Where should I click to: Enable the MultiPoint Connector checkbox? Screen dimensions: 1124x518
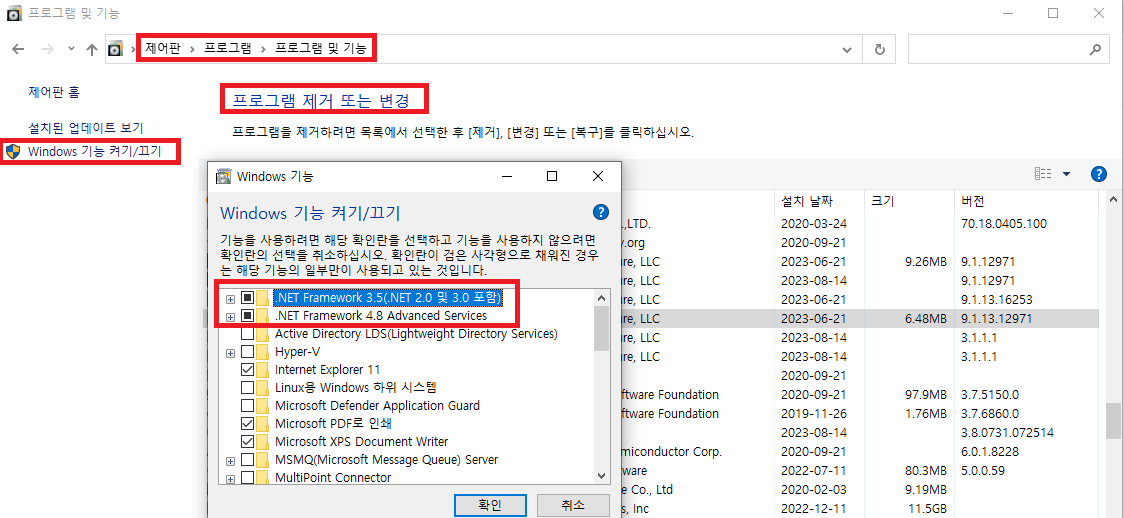click(x=247, y=477)
